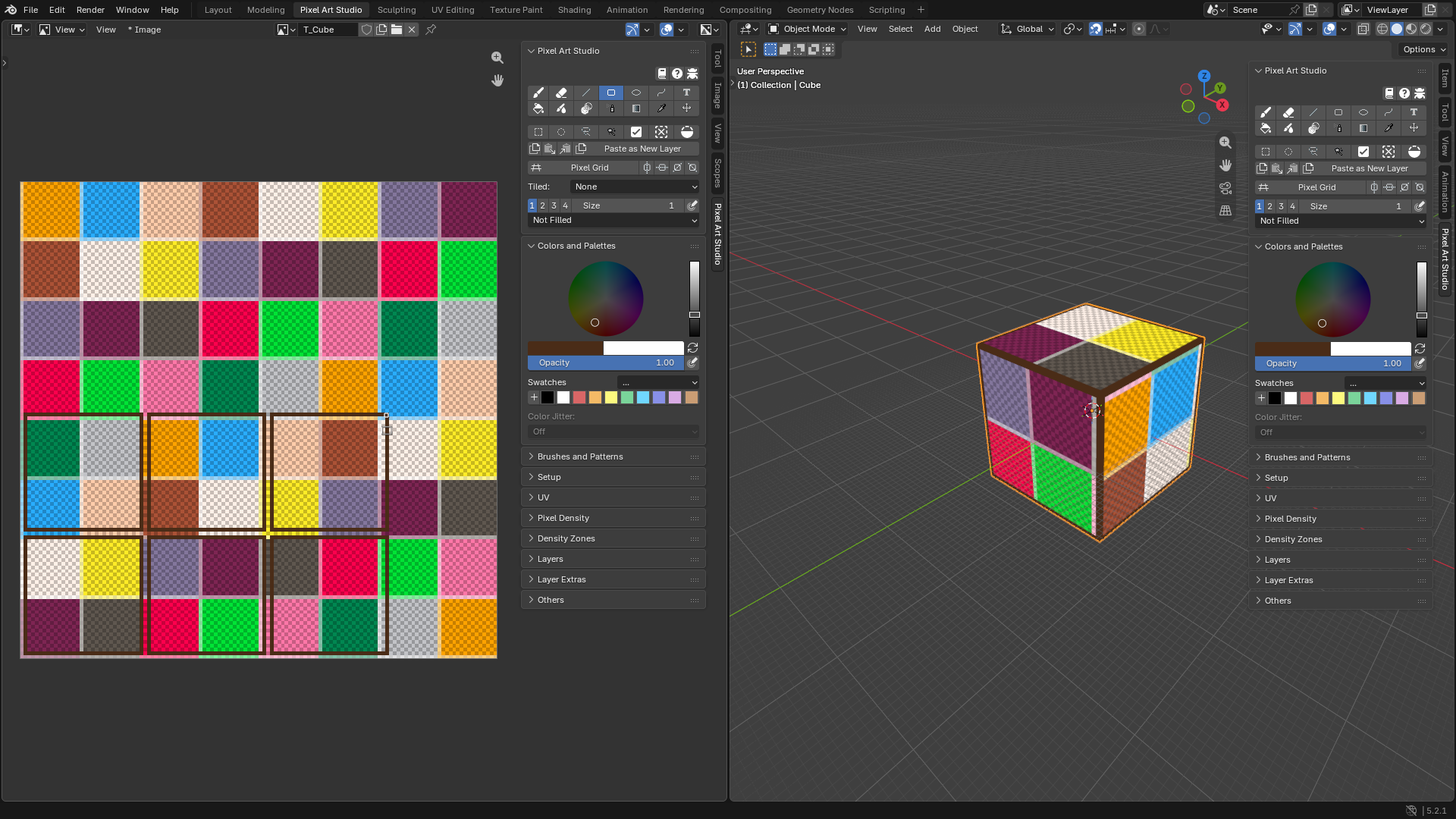Screen dimensions: 1456x819
Task: Click the T_Cube image name field
Action: coord(328,30)
